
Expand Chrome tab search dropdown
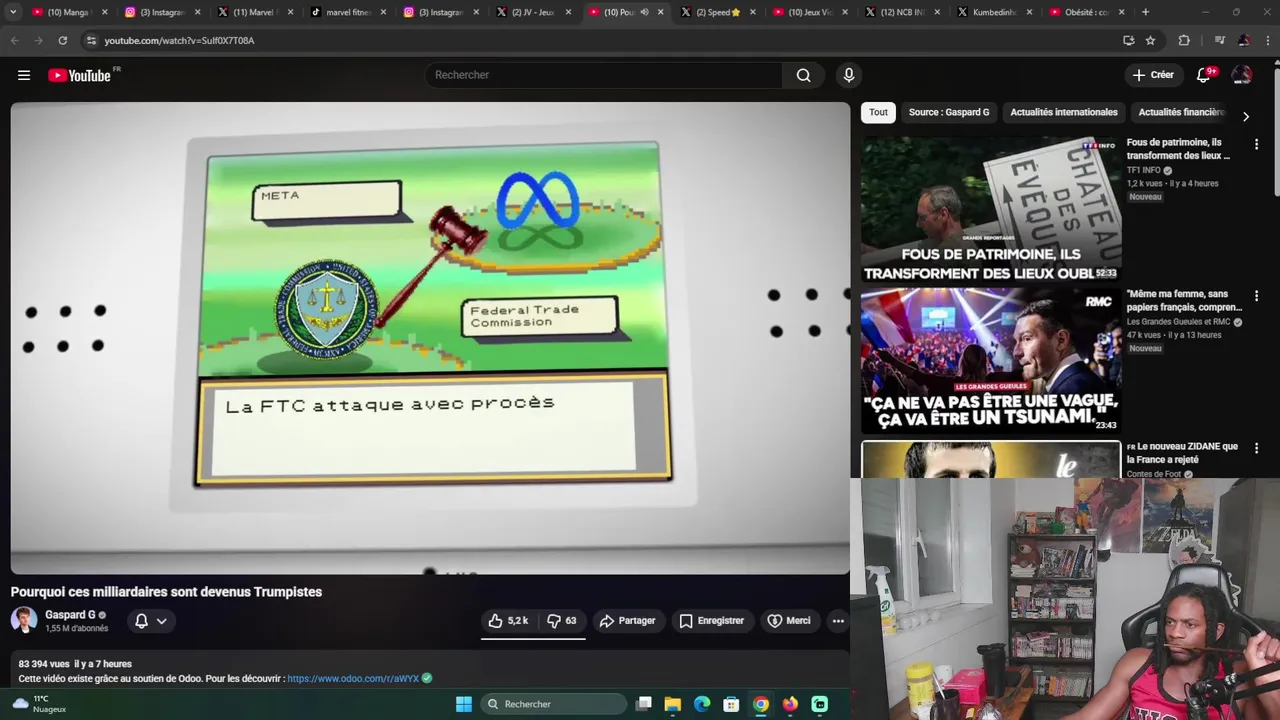tap(13, 12)
